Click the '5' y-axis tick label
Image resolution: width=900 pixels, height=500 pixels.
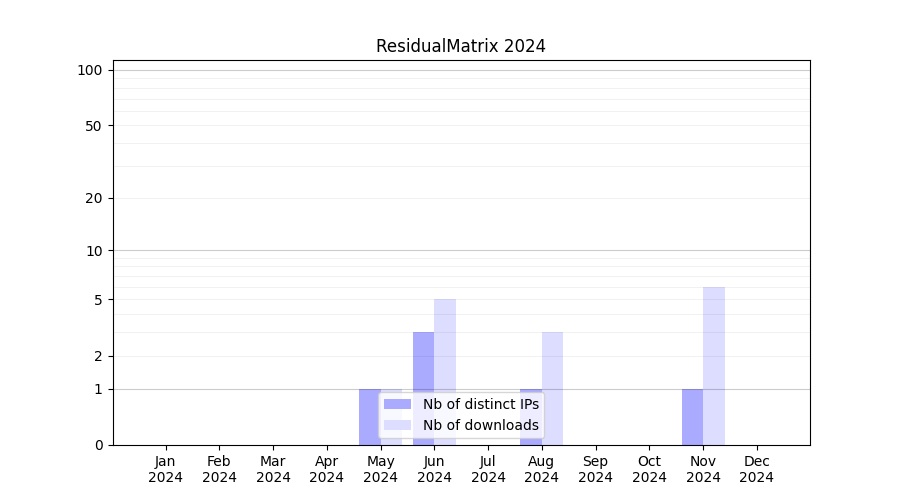coord(98,300)
